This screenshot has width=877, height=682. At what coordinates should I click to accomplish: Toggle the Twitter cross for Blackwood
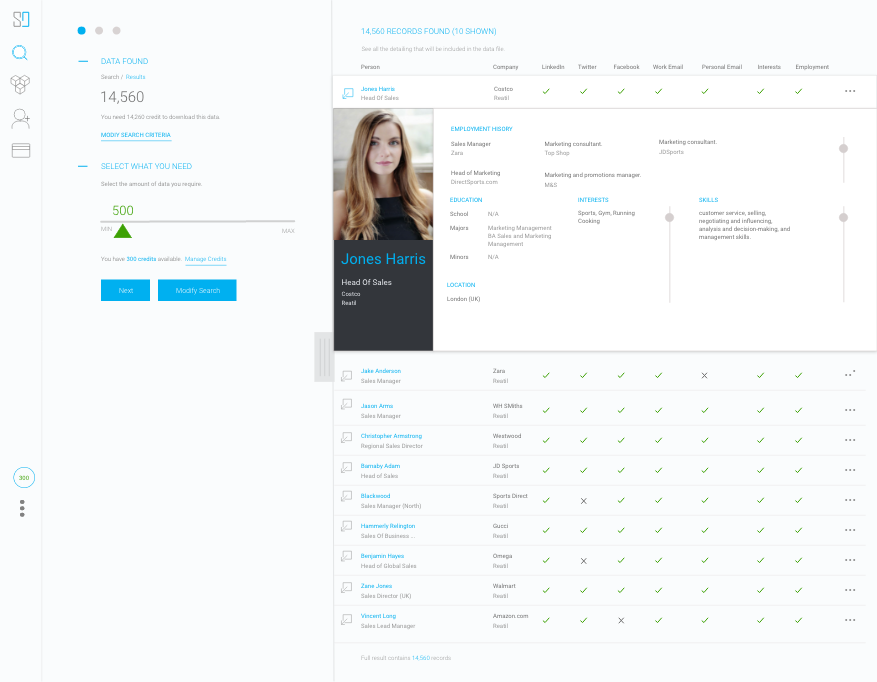pyautogui.click(x=584, y=500)
